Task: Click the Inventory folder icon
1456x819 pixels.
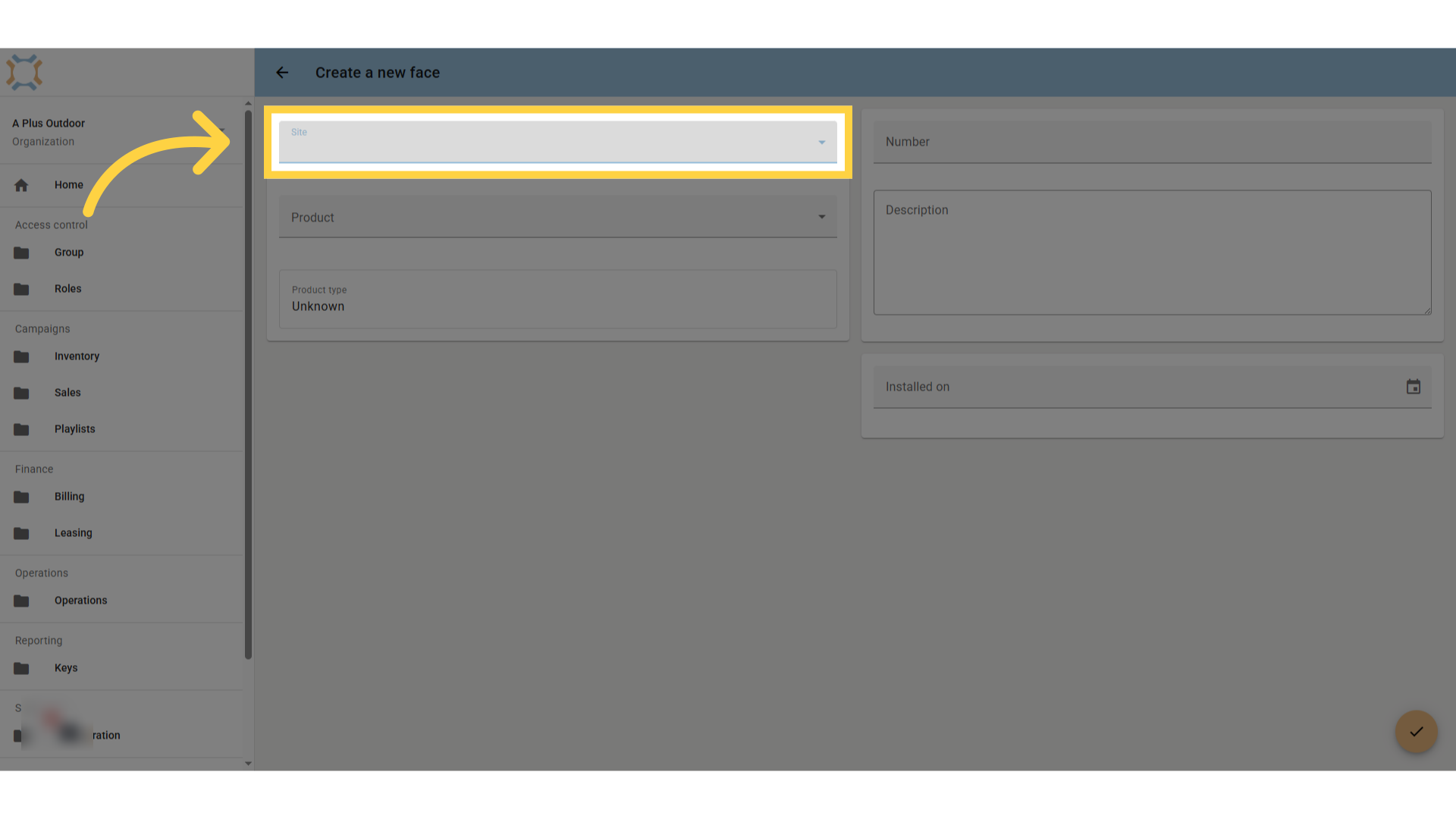Action: point(21,356)
